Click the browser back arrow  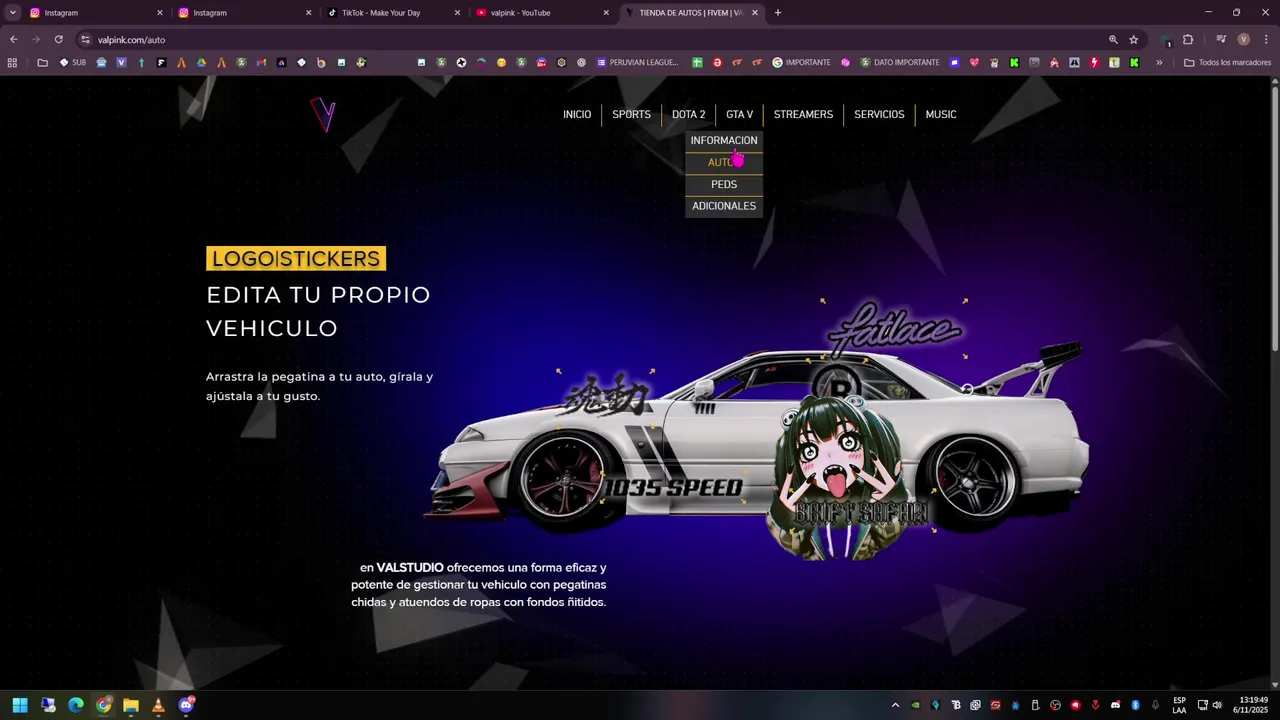[13, 40]
